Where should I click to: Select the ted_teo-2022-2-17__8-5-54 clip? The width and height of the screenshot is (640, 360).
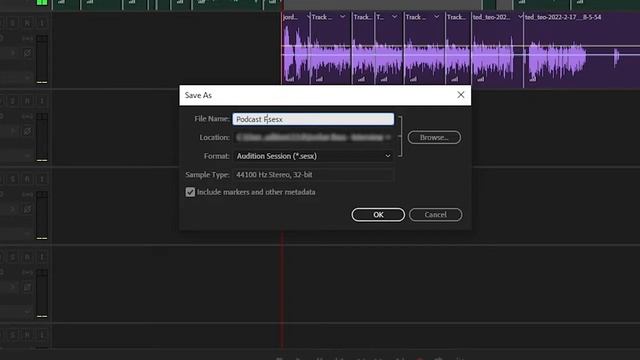(x=582, y=51)
